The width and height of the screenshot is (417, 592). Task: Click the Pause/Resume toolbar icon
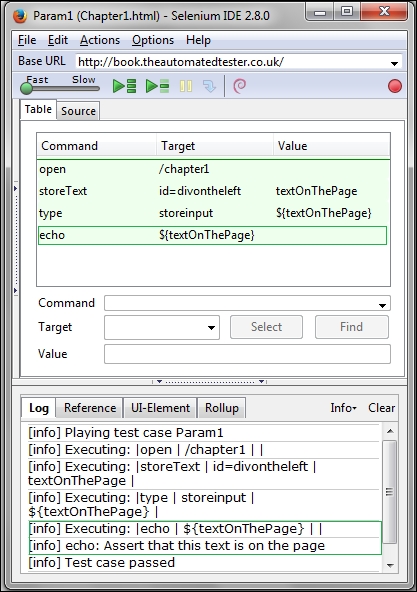[x=186, y=86]
